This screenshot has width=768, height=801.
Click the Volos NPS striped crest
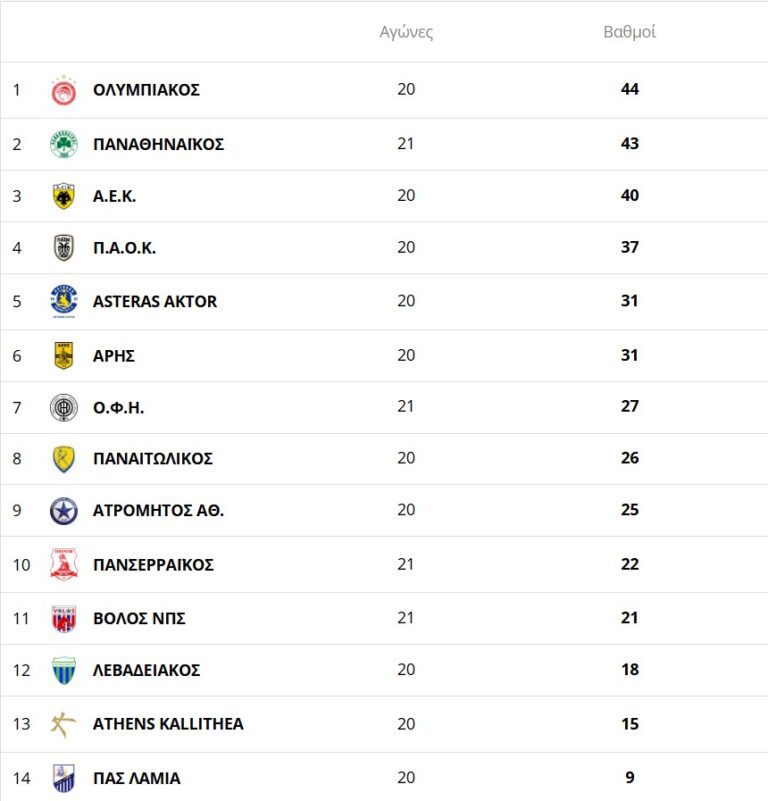(x=64, y=619)
